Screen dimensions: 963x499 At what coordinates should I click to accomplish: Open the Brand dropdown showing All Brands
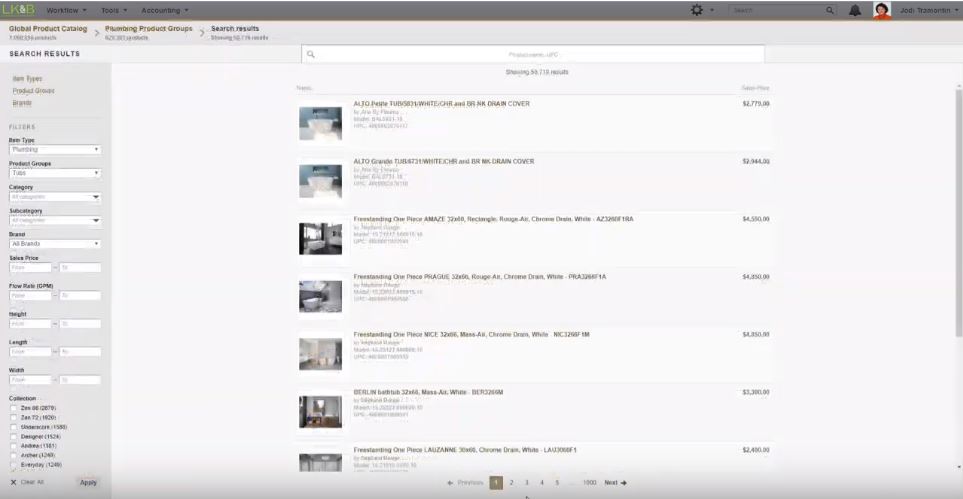click(x=55, y=243)
